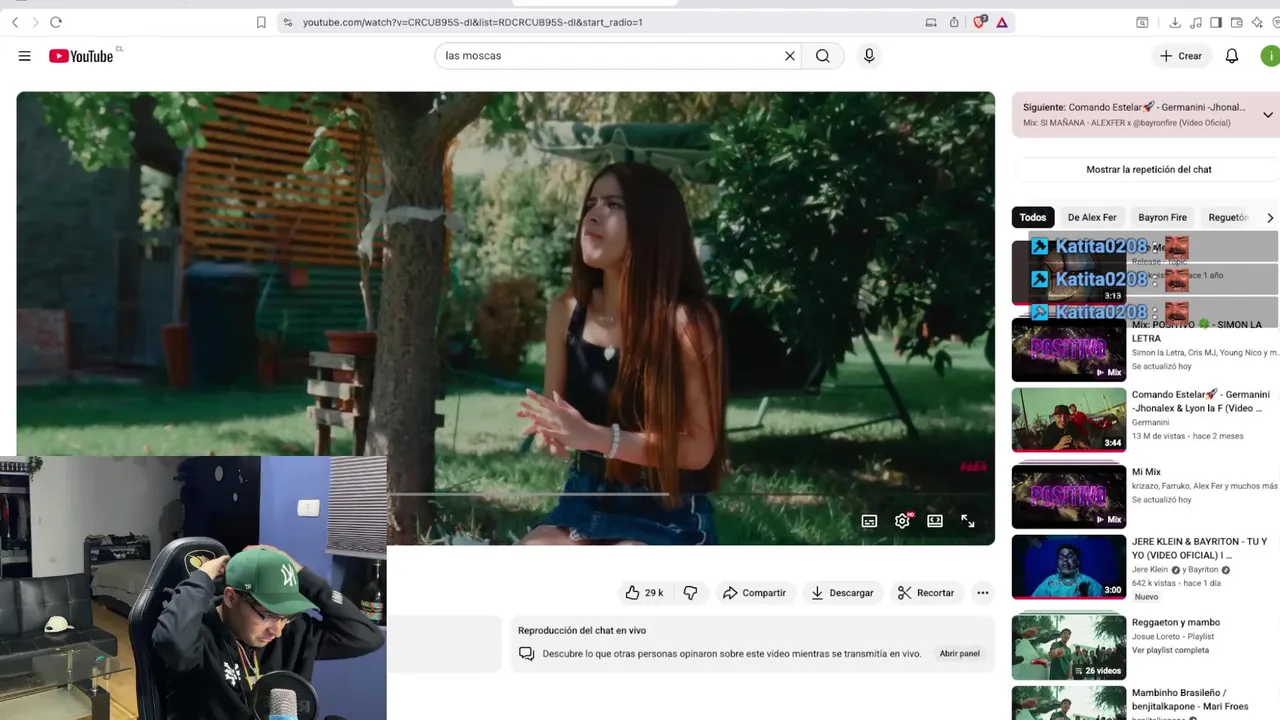Open Brave Rewards triangle icon
The width and height of the screenshot is (1280, 720).
(x=1001, y=22)
